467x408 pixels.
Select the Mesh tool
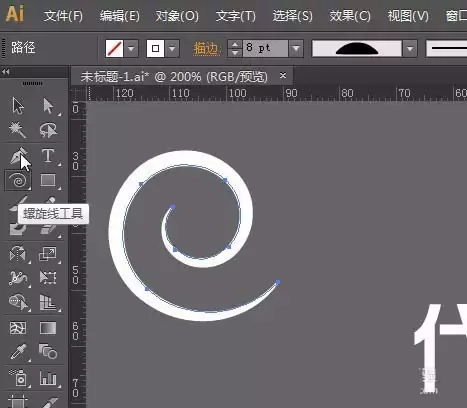coord(18,328)
